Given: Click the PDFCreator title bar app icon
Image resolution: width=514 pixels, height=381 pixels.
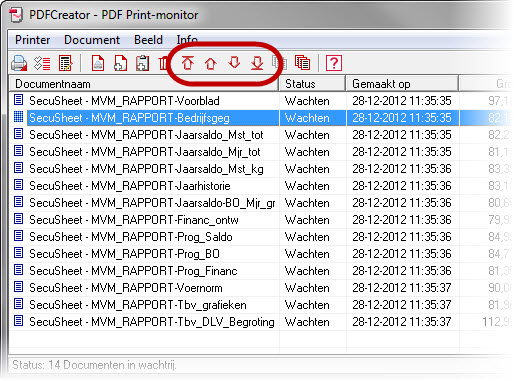Looking at the screenshot, I should click(x=16, y=15).
